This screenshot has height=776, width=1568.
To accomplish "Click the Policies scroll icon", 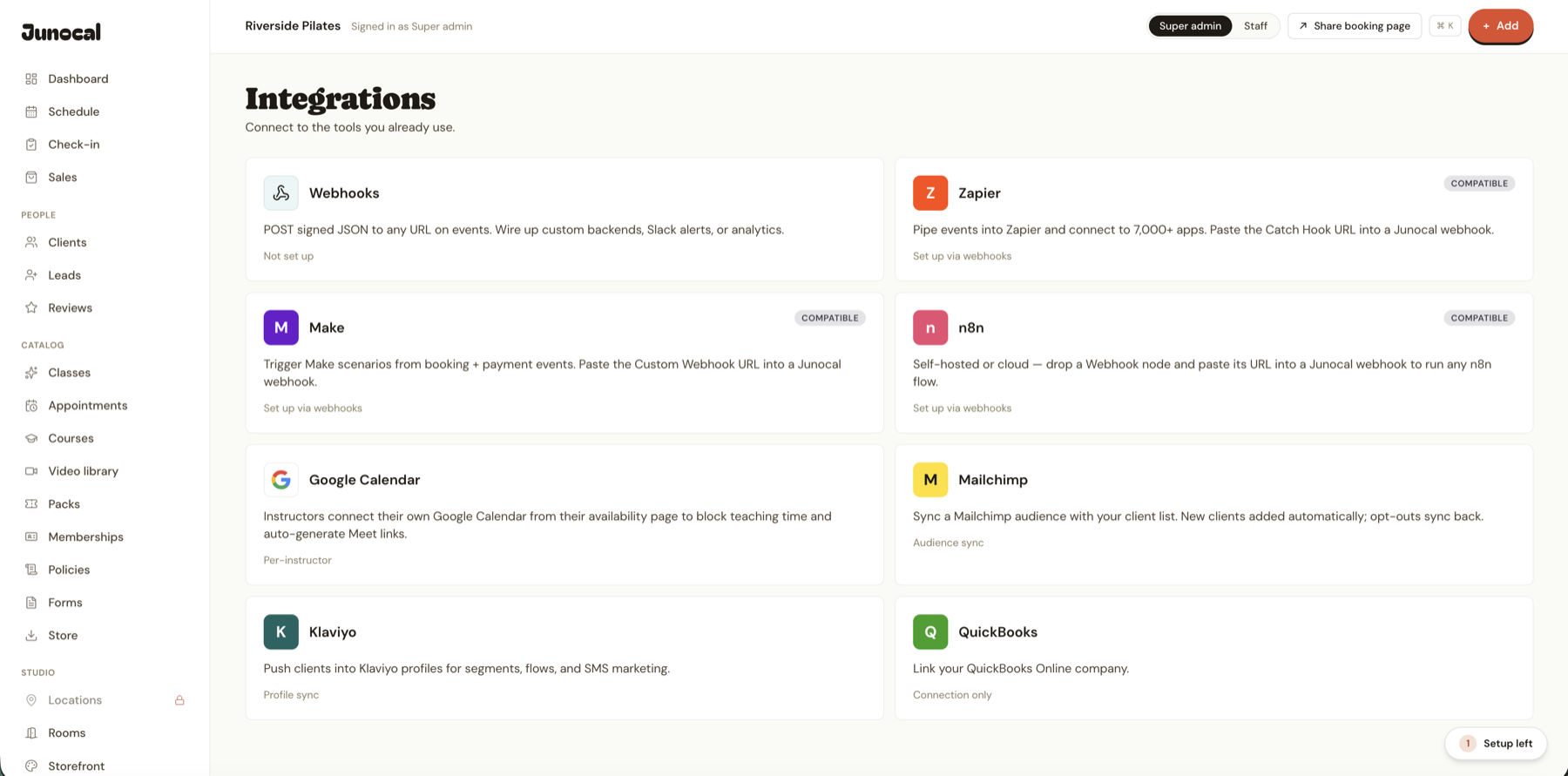I will pos(31,570).
